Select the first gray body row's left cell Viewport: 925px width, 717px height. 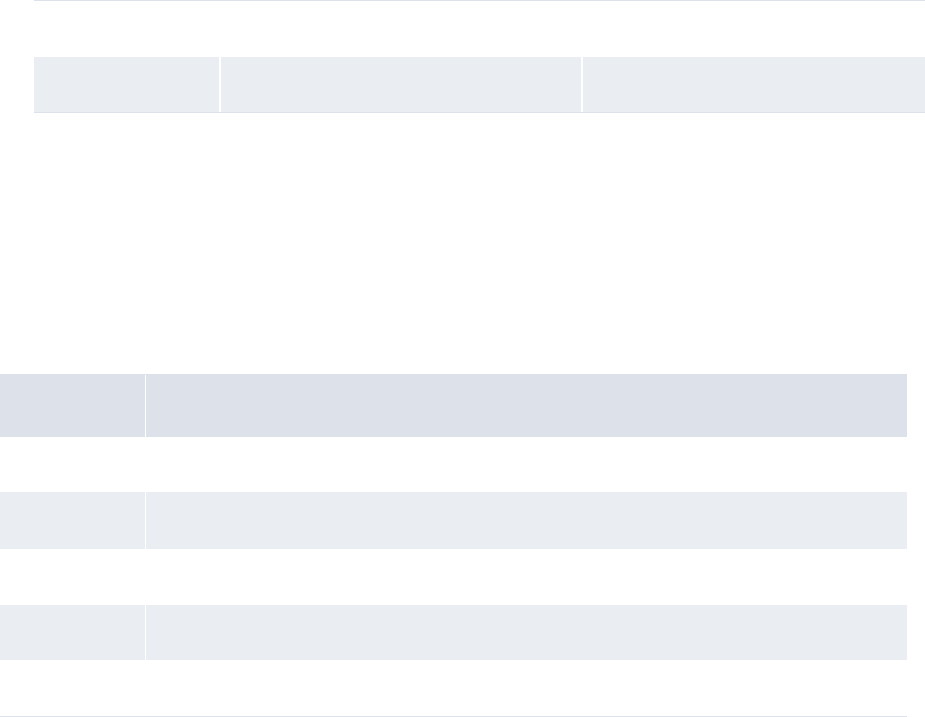tap(72, 520)
